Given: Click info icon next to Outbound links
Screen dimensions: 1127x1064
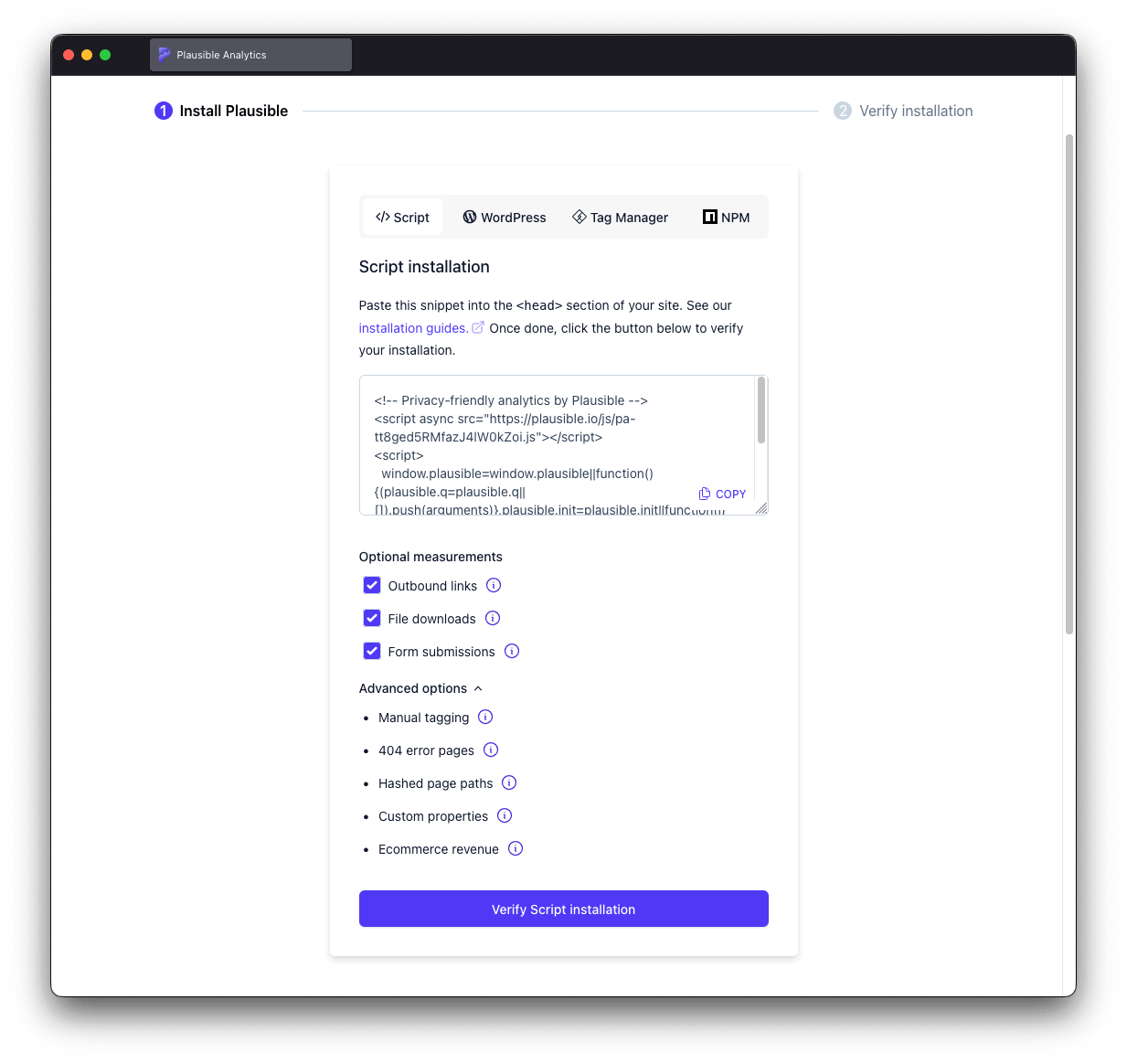Looking at the screenshot, I should 494,585.
